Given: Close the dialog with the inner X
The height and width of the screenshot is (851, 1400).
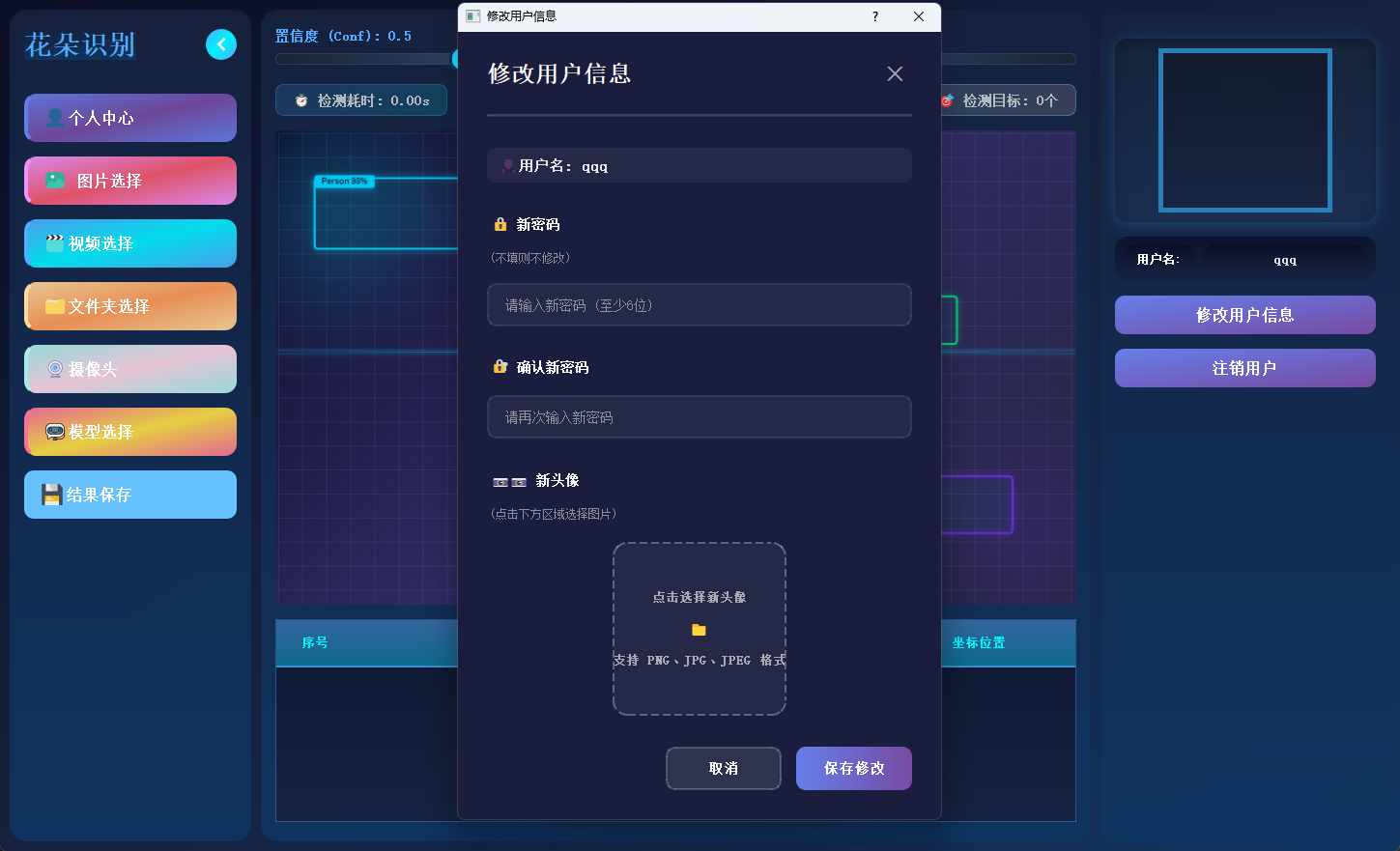Looking at the screenshot, I should pyautogui.click(x=895, y=73).
